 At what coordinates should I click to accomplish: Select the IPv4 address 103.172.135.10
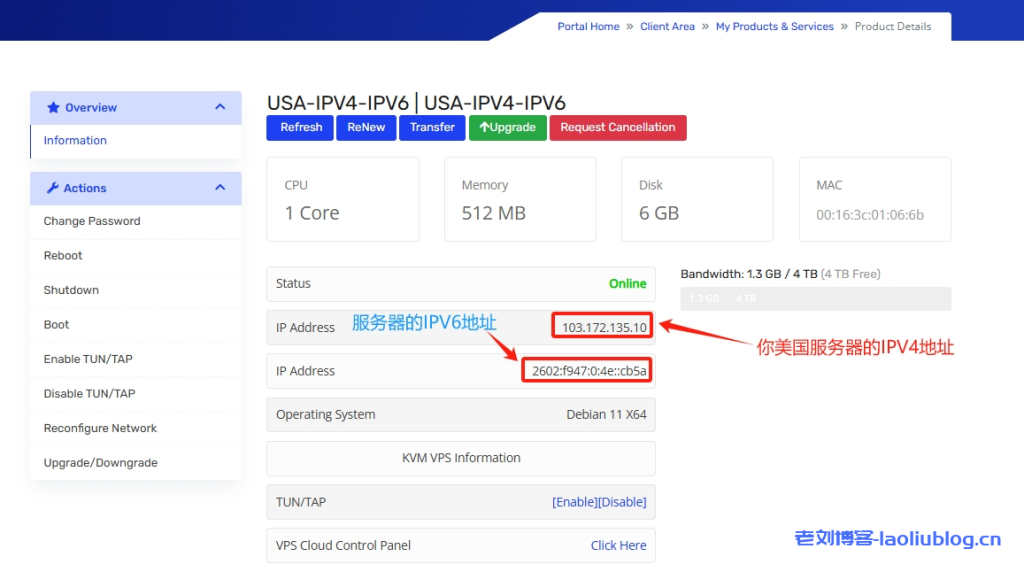click(x=604, y=328)
